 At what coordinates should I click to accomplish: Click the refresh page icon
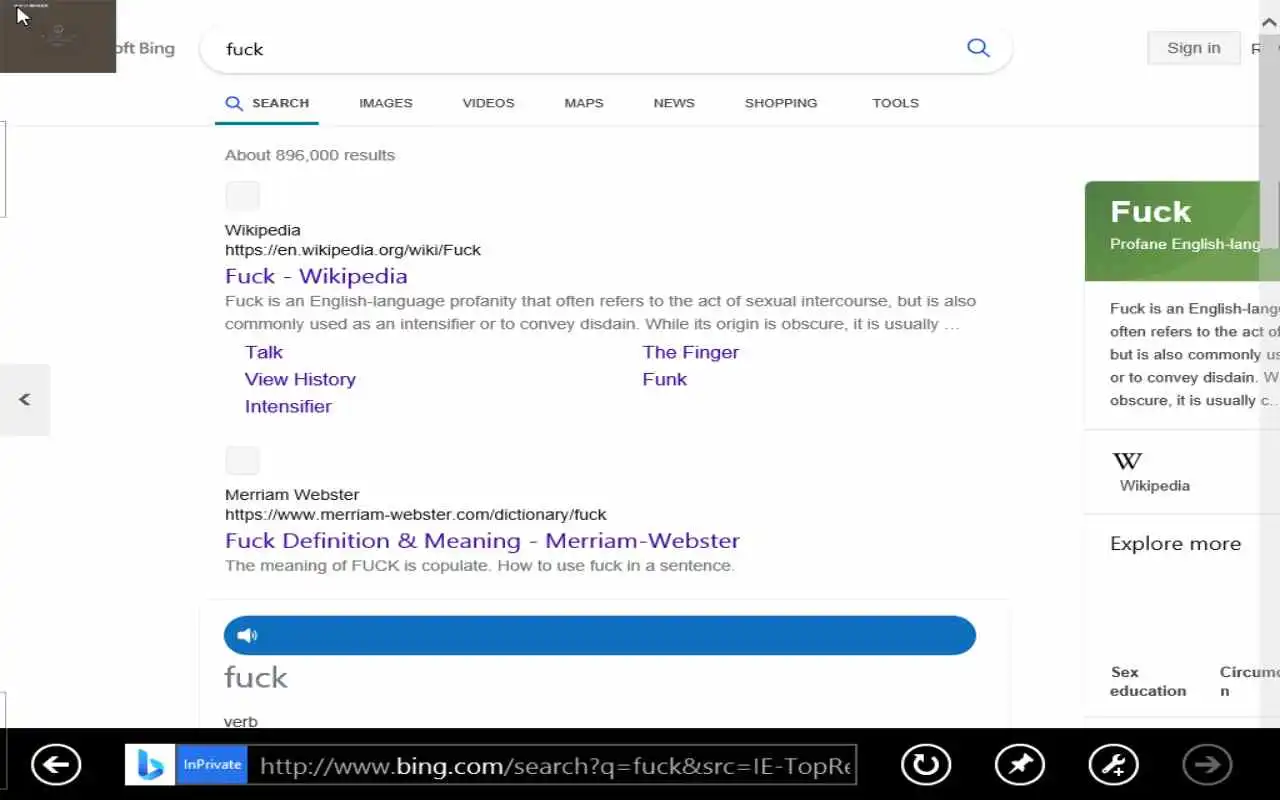click(926, 765)
